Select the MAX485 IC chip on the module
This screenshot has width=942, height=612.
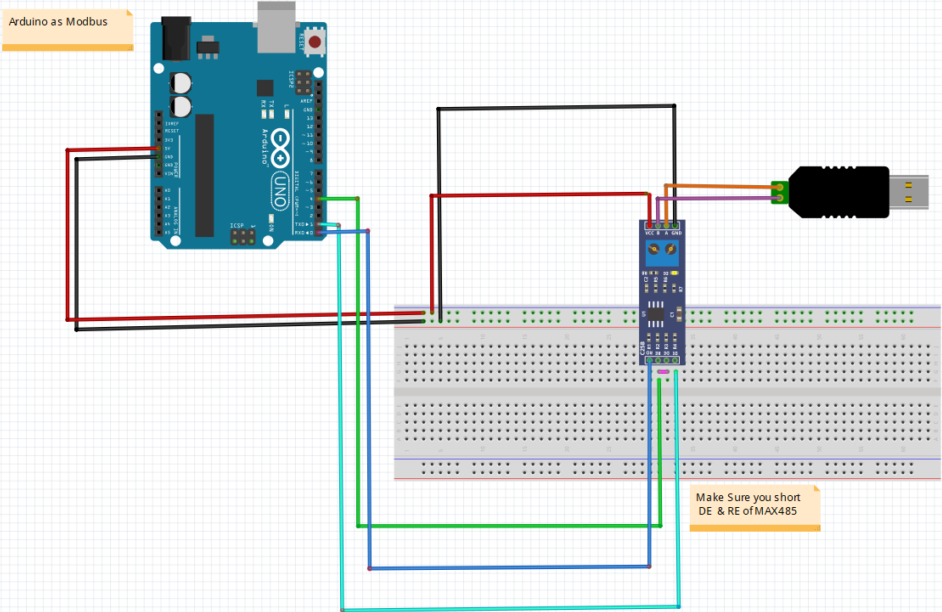coord(655,314)
